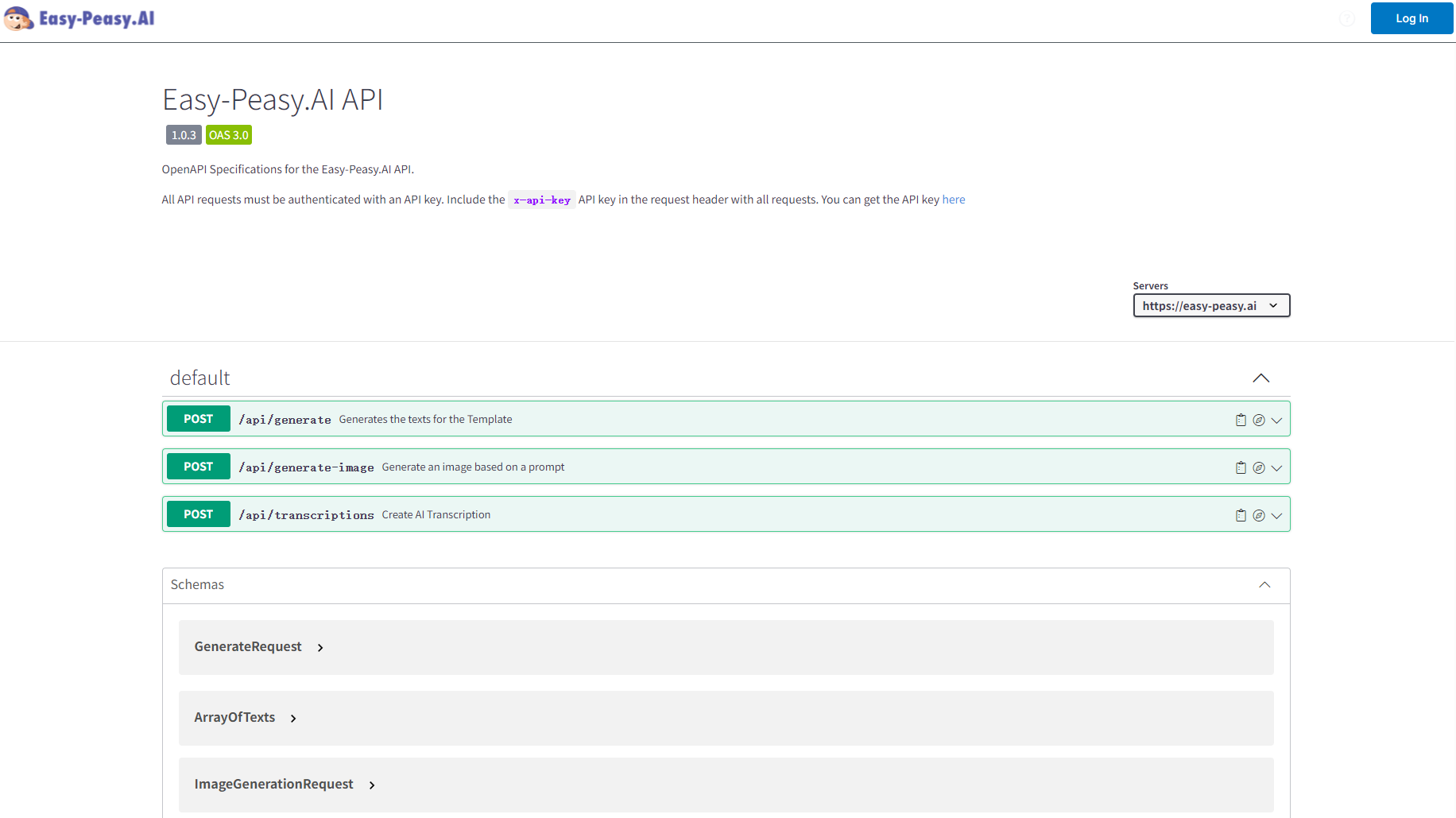Expand the /api/generate endpoint chevron
The width and height of the screenshot is (1456, 818).
pos(1277,421)
